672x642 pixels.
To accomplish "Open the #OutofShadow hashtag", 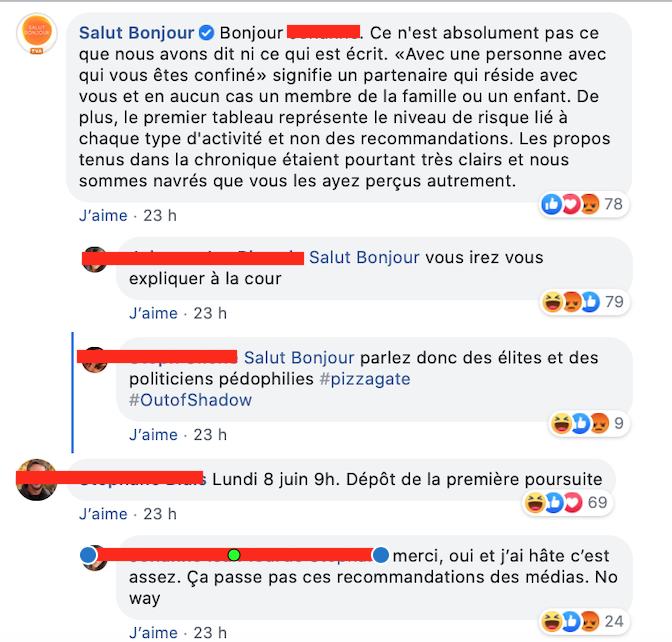I will tap(190, 400).
